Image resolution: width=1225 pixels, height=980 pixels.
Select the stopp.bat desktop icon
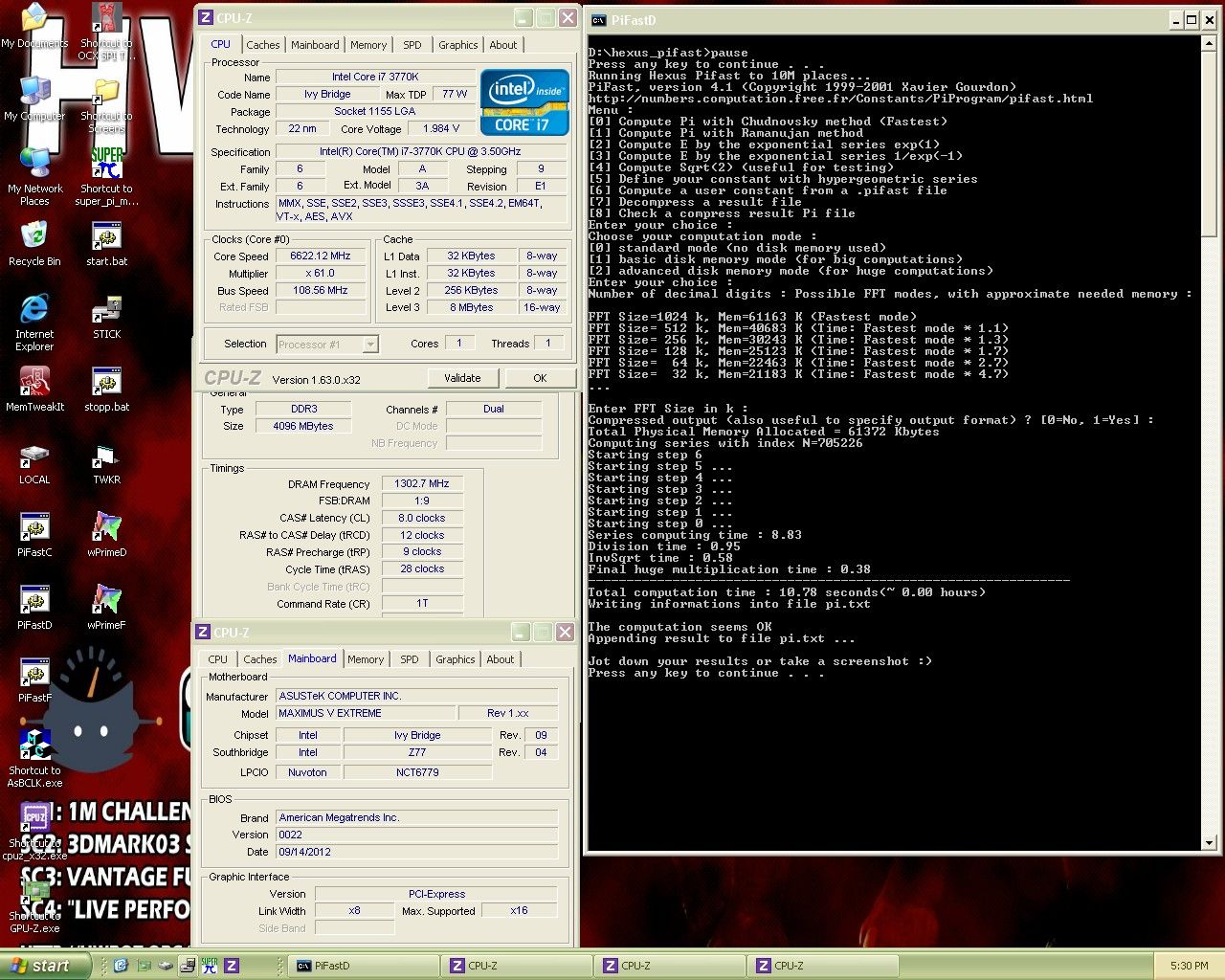pyautogui.click(x=106, y=390)
